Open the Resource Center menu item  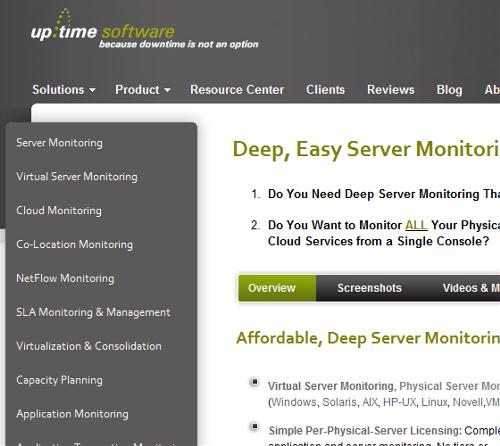(237, 90)
